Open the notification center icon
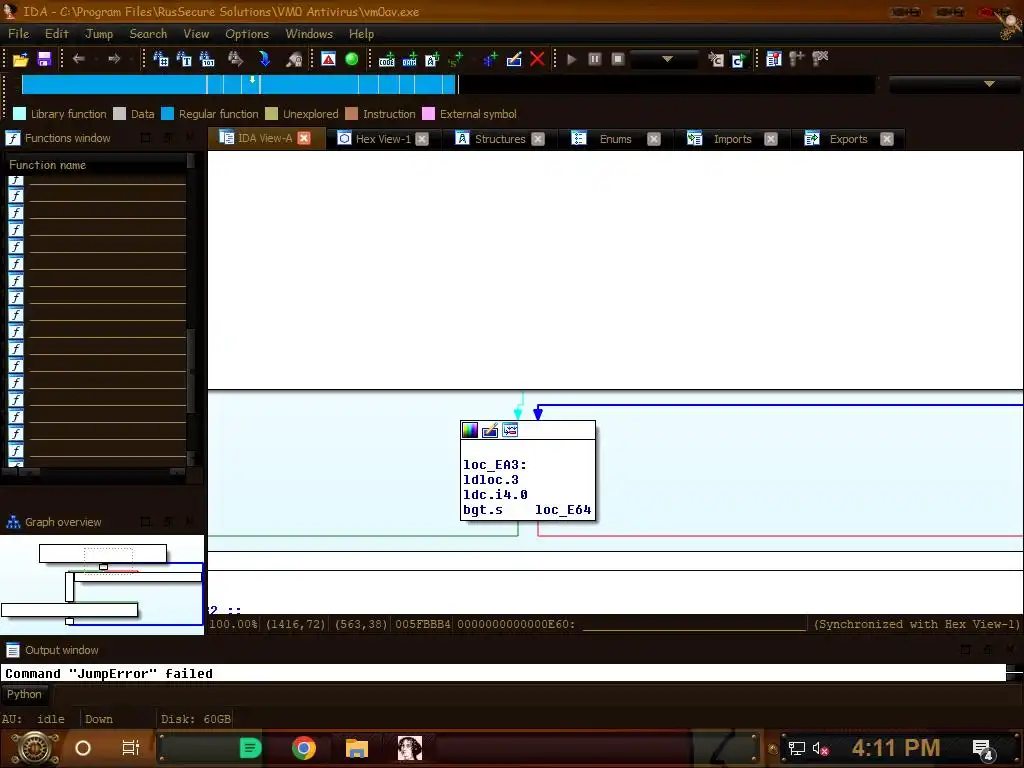 tap(982, 748)
